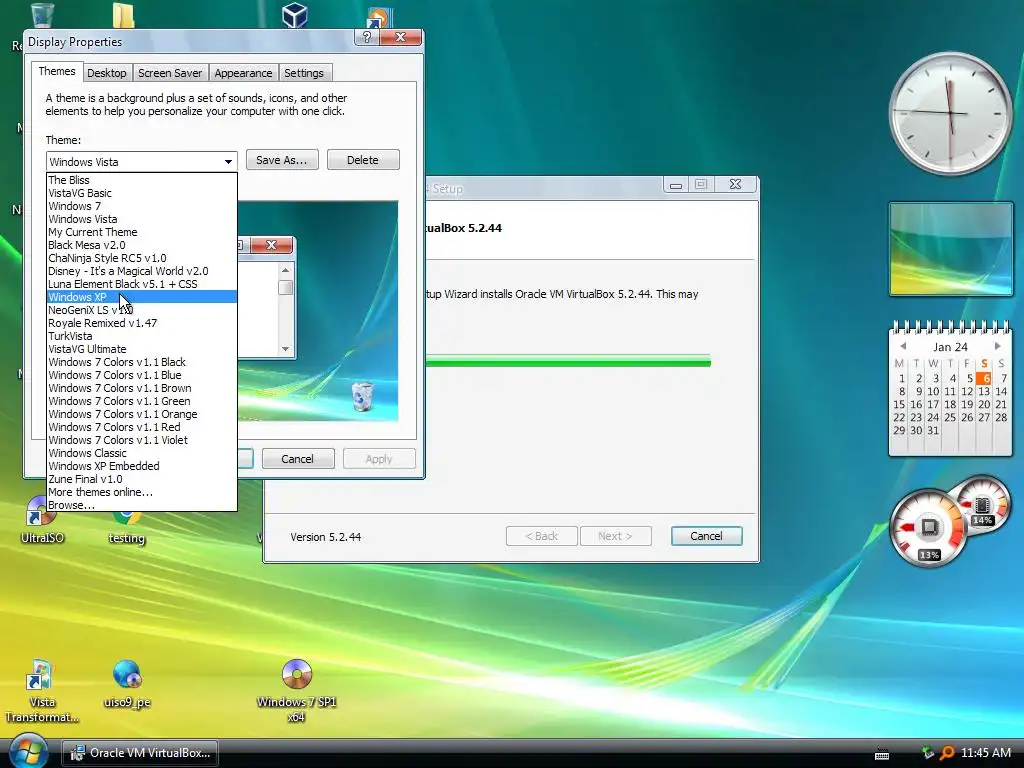This screenshot has width=1024, height=768.
Task: Pick Royale Remixed v1.47 theme
Action: (142, 323)
